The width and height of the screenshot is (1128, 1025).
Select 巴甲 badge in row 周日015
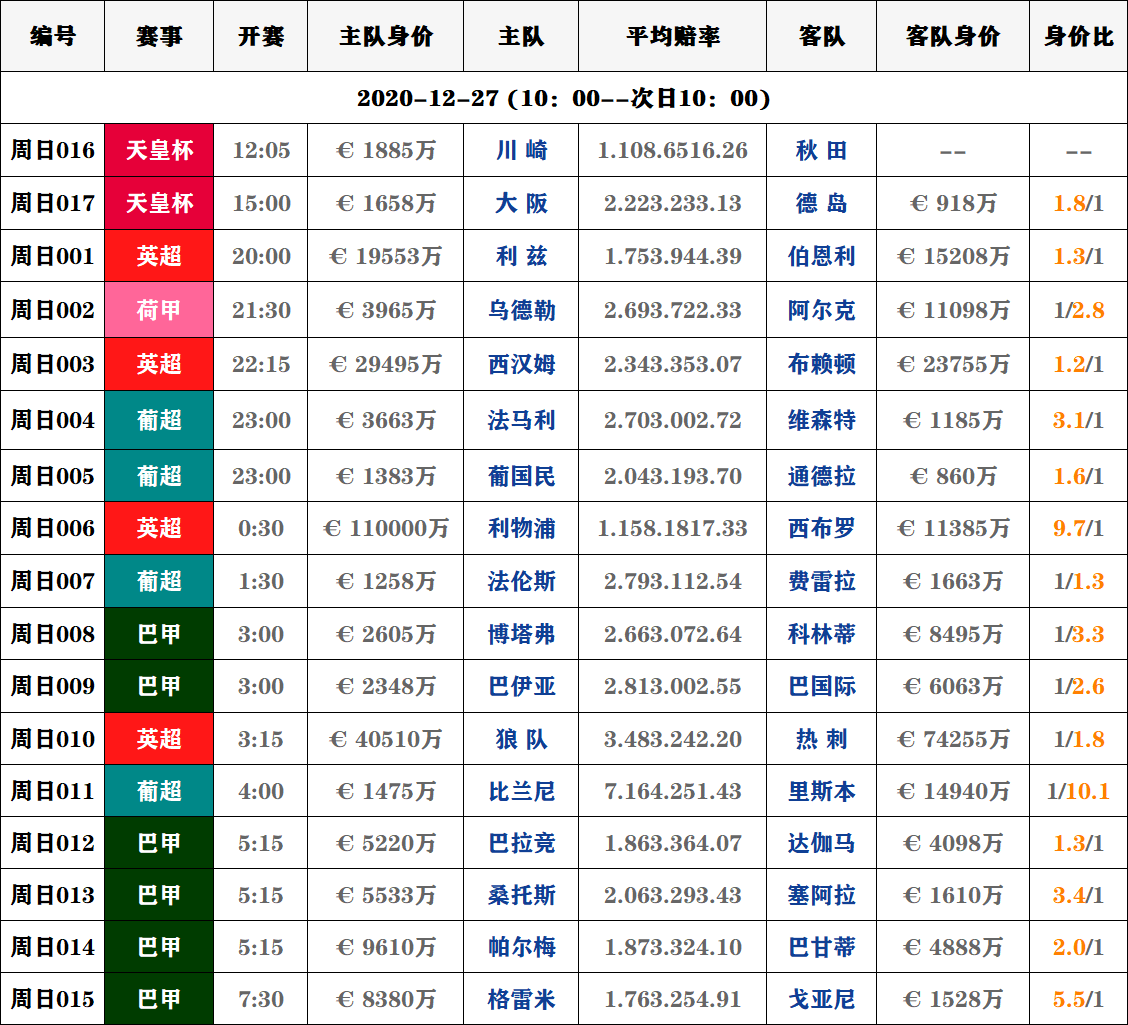pos(159,999)
